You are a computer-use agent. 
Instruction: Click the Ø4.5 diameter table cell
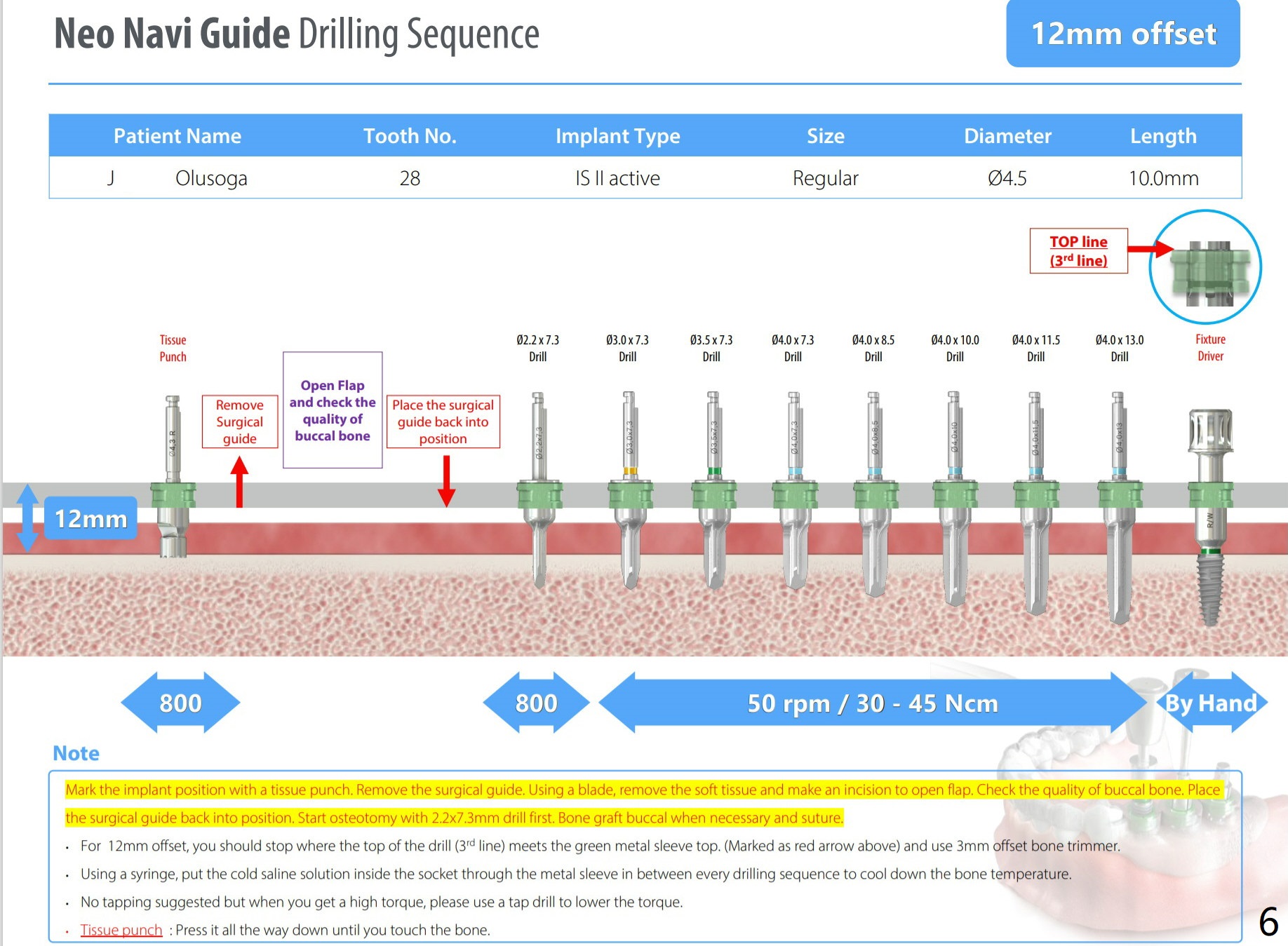coord(1007,178)
